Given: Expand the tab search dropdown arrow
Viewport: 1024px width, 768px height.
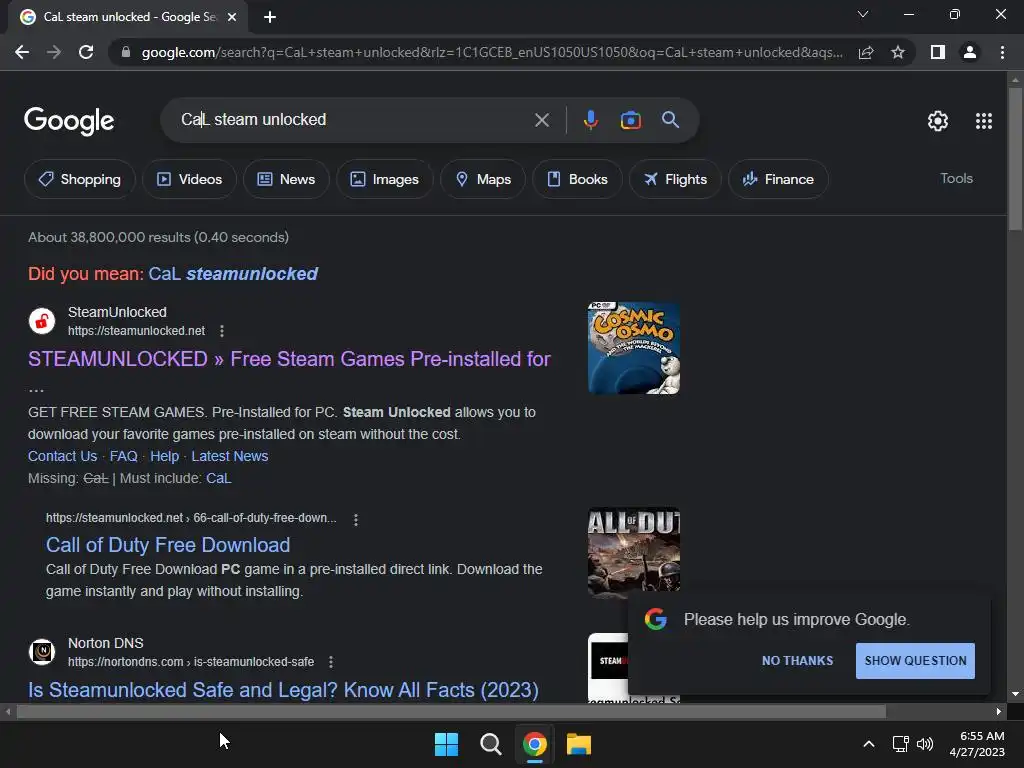Looking at the screenshot, I should [x=863, y=14].
